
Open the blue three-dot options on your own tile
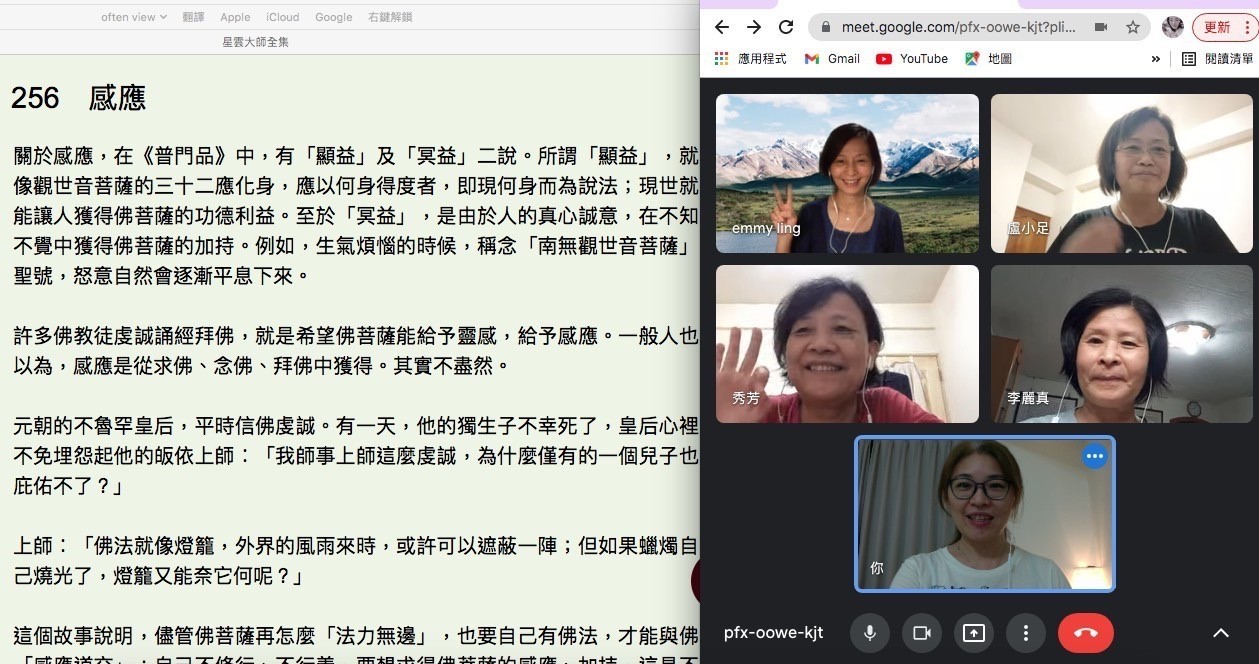1095,456
